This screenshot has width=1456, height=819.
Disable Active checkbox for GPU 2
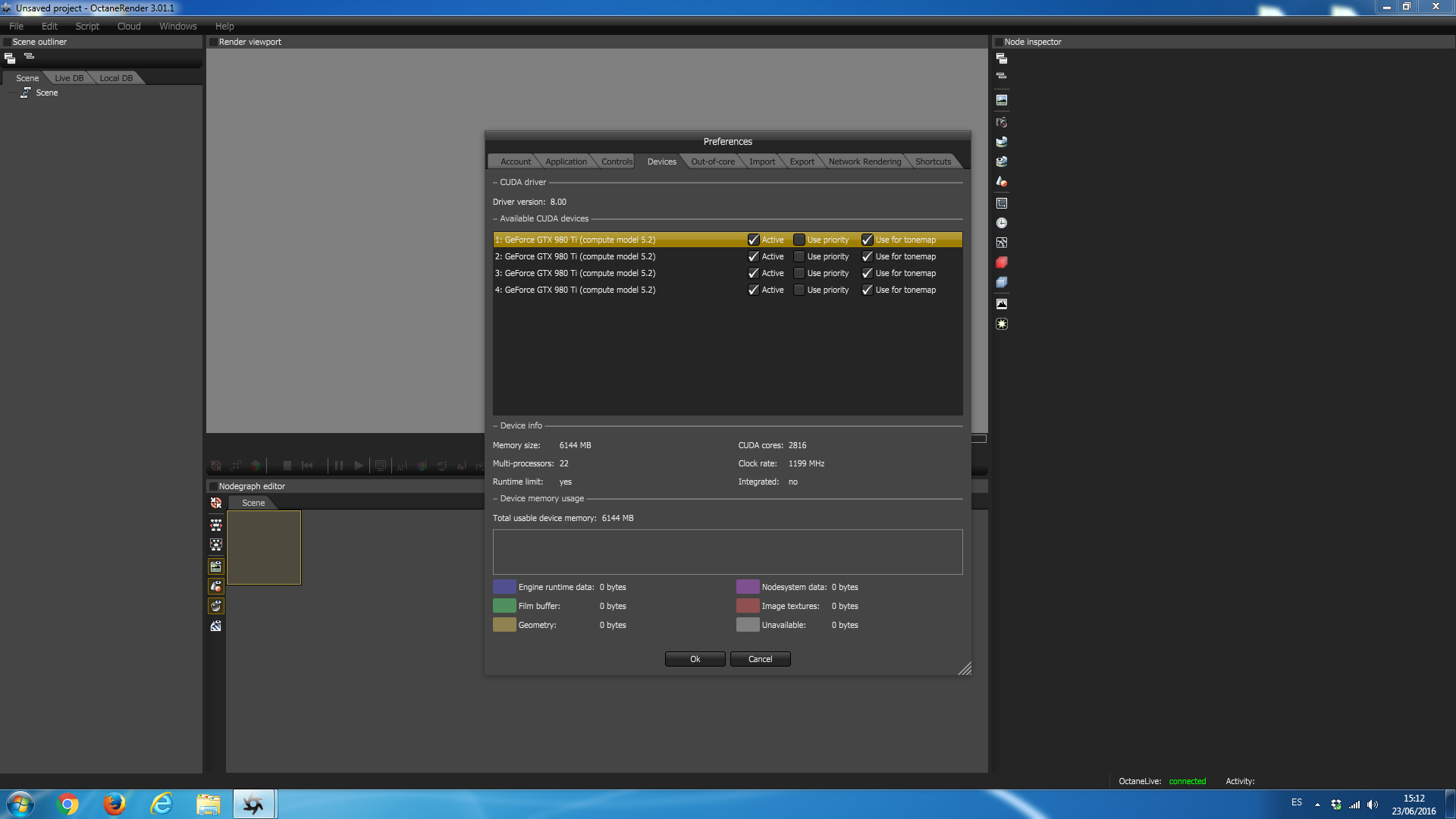pos(753,256)
